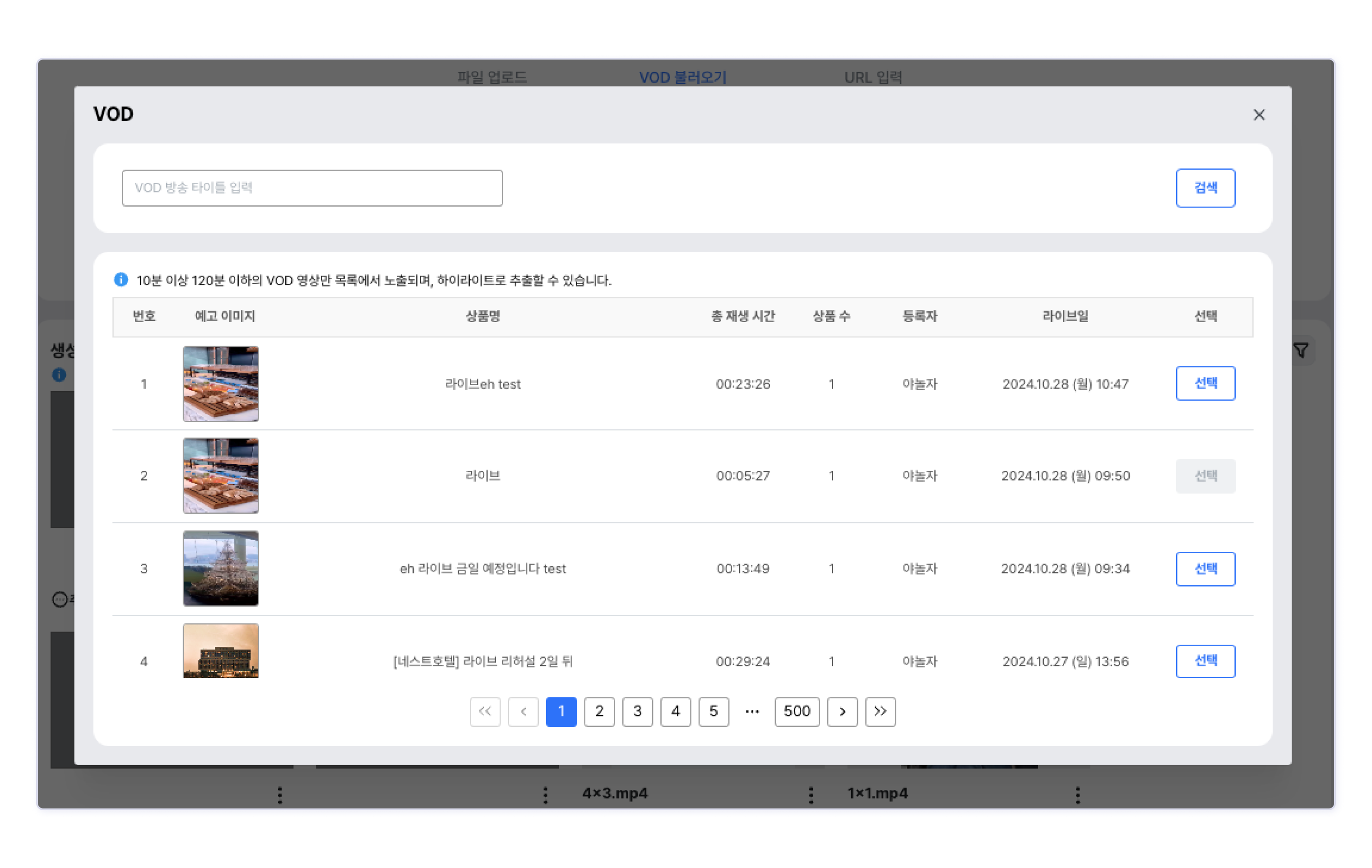Click thumbnail of row 3 VOD
Viewport: 1372px width, 868px height.
(221, 568)
